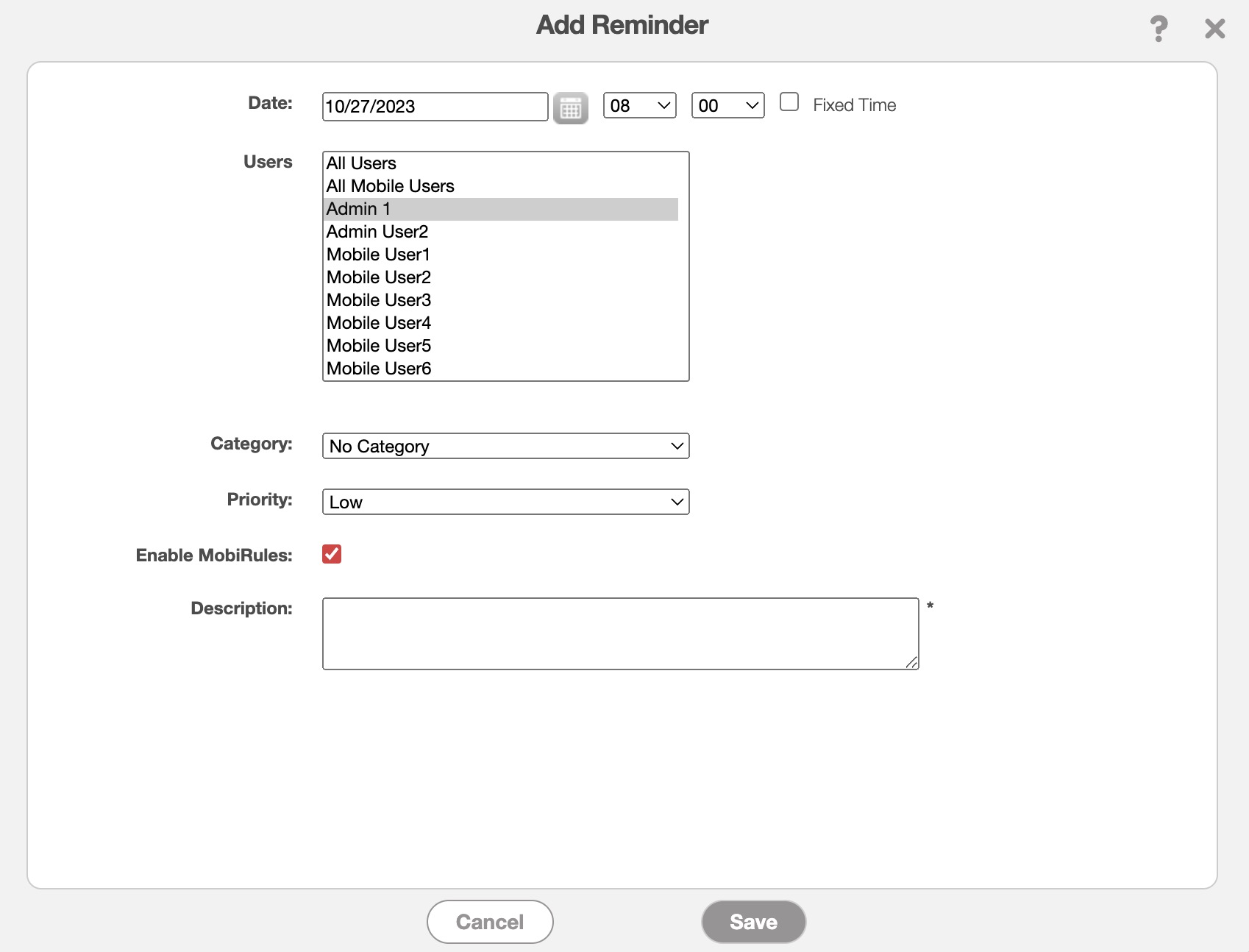Expand the Priority dropdown set to Low
The image size is (1249, 952).
click(x=505, y=502)
